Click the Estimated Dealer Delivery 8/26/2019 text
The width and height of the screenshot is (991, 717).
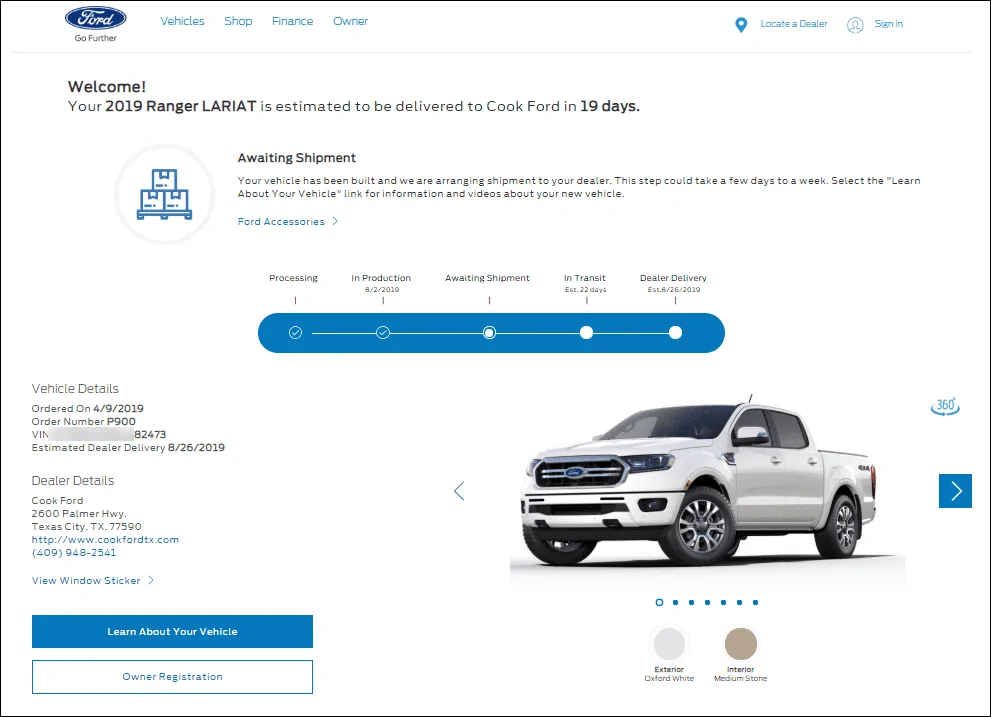point(128,448)
